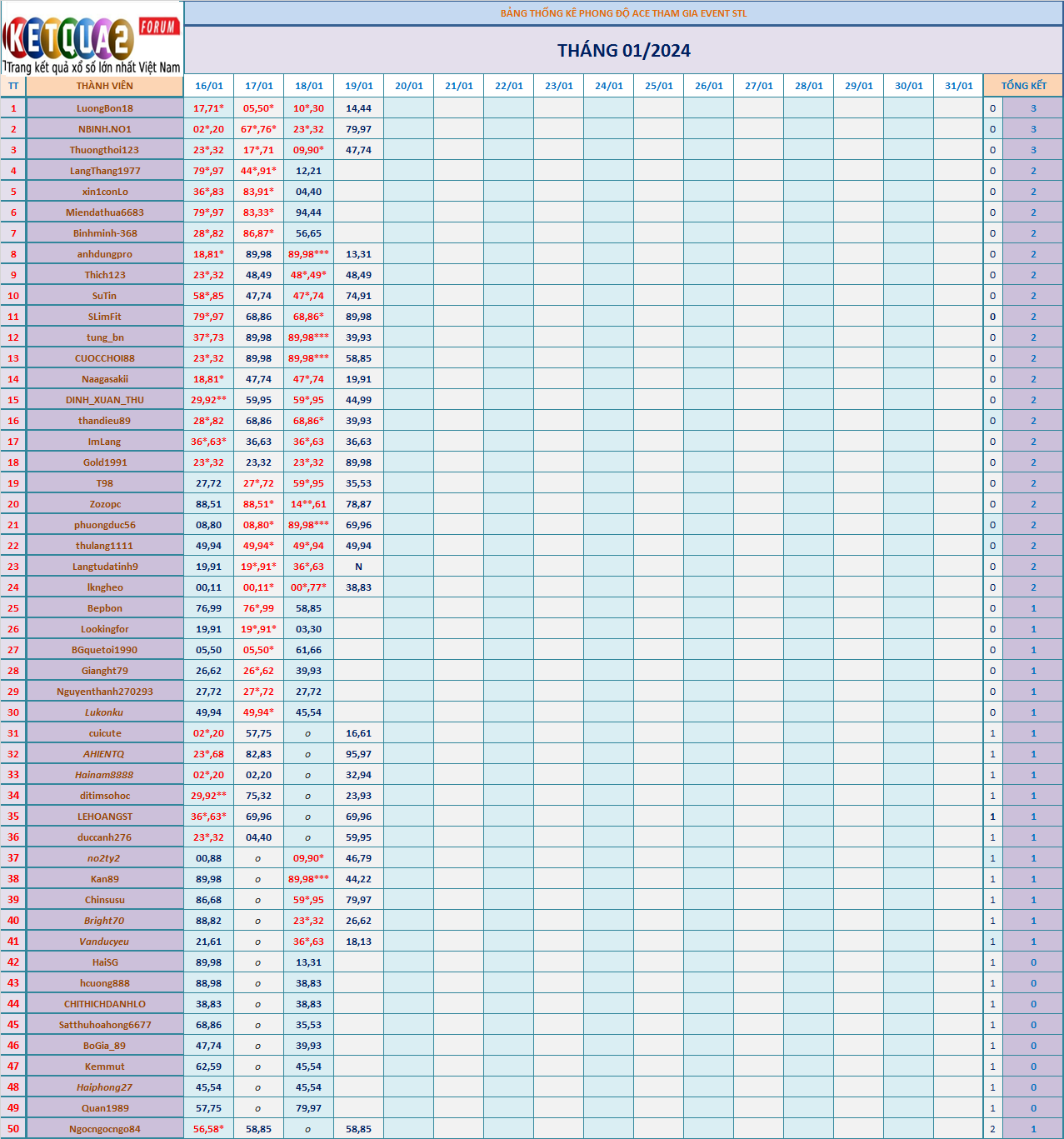Click the banner text about EVENT STL
This screenshot has height=1139, width=1064.
(624, 13)
